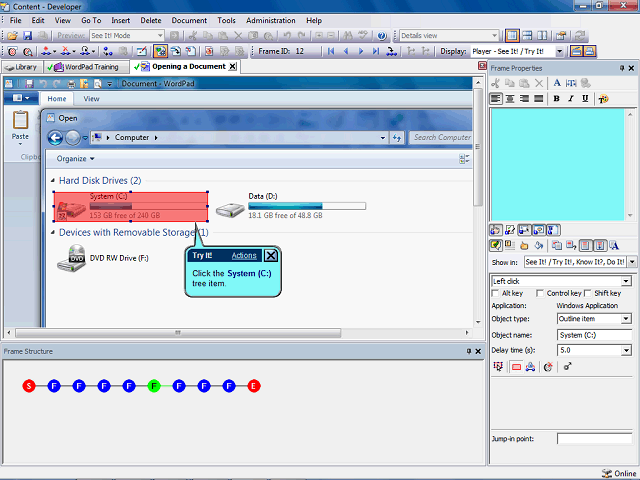
Task: Expand the Organize dropdown in Open dialog
Action: click(x=76, y=159)
